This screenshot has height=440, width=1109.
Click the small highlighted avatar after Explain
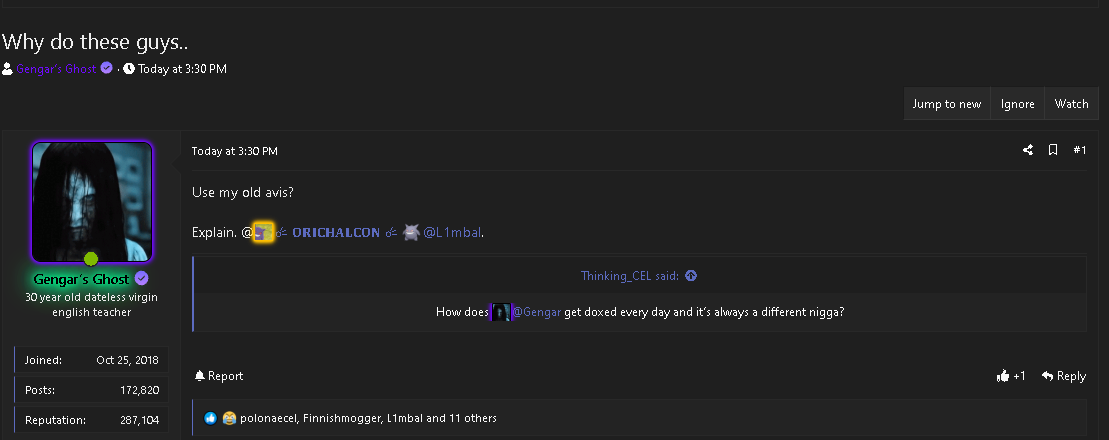point(263,232)
